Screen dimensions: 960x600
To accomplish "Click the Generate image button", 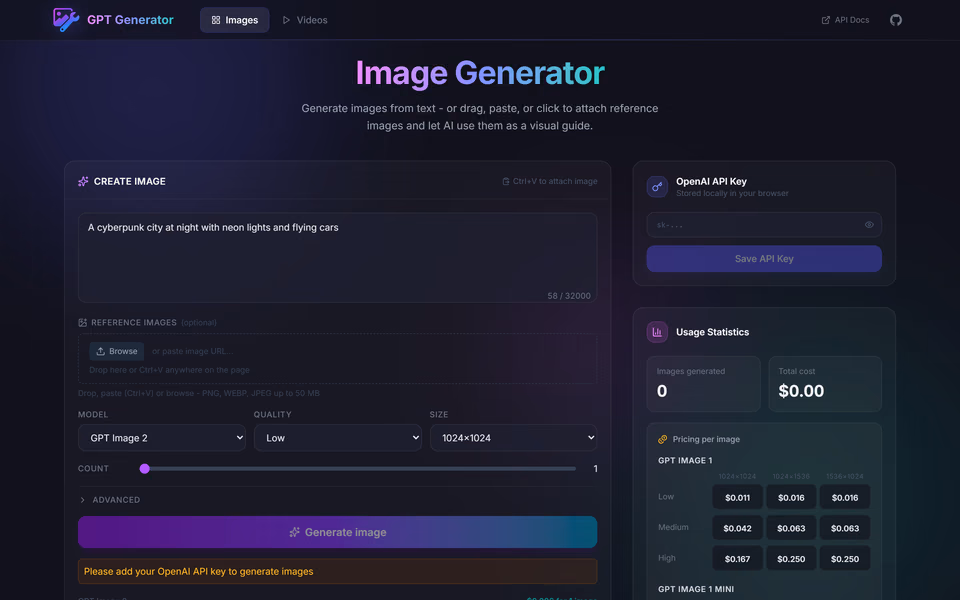I will tap(337, 532).
